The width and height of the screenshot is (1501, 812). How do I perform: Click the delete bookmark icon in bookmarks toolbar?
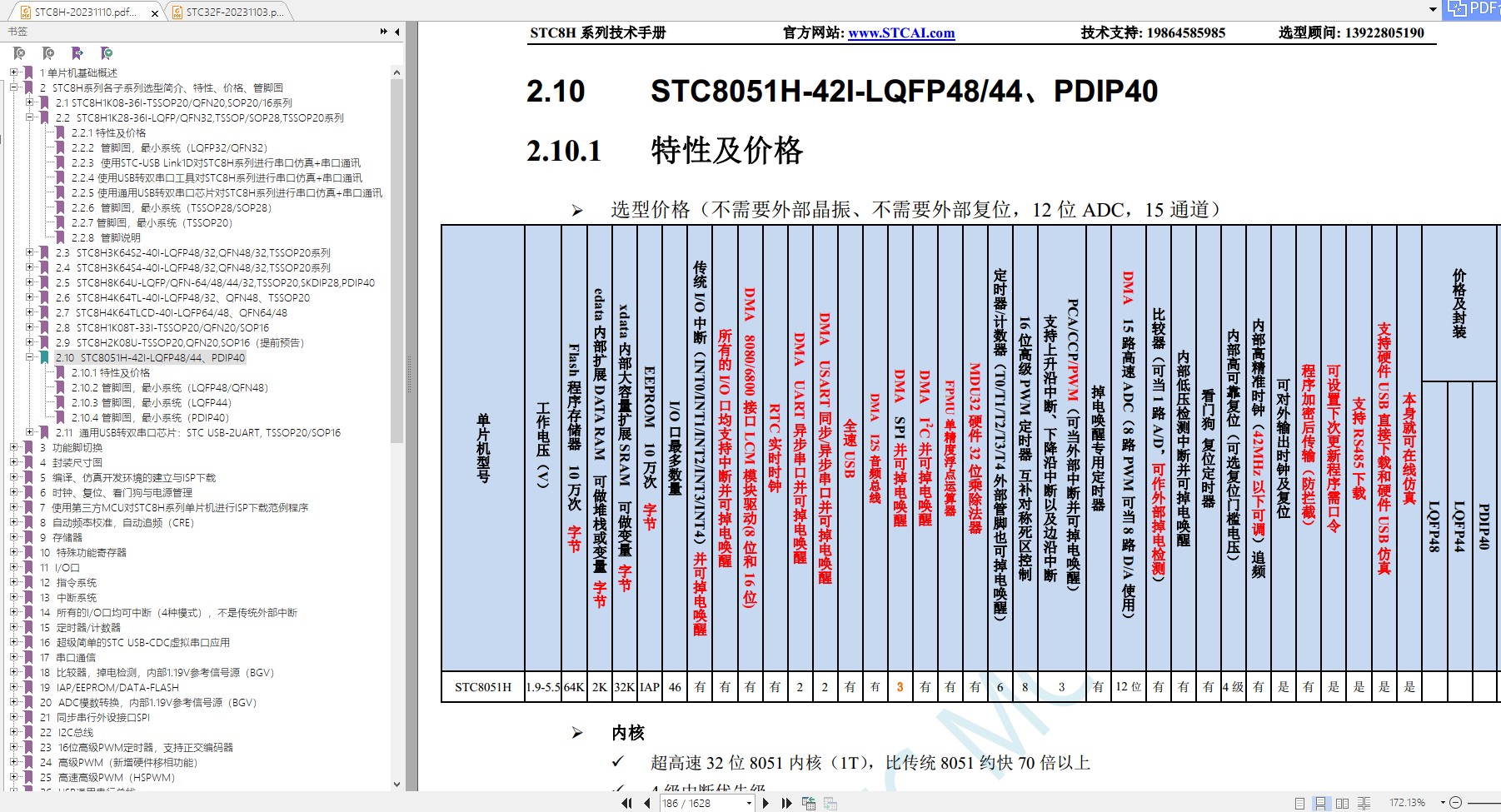pyautogui.click(x=19, y=53)
